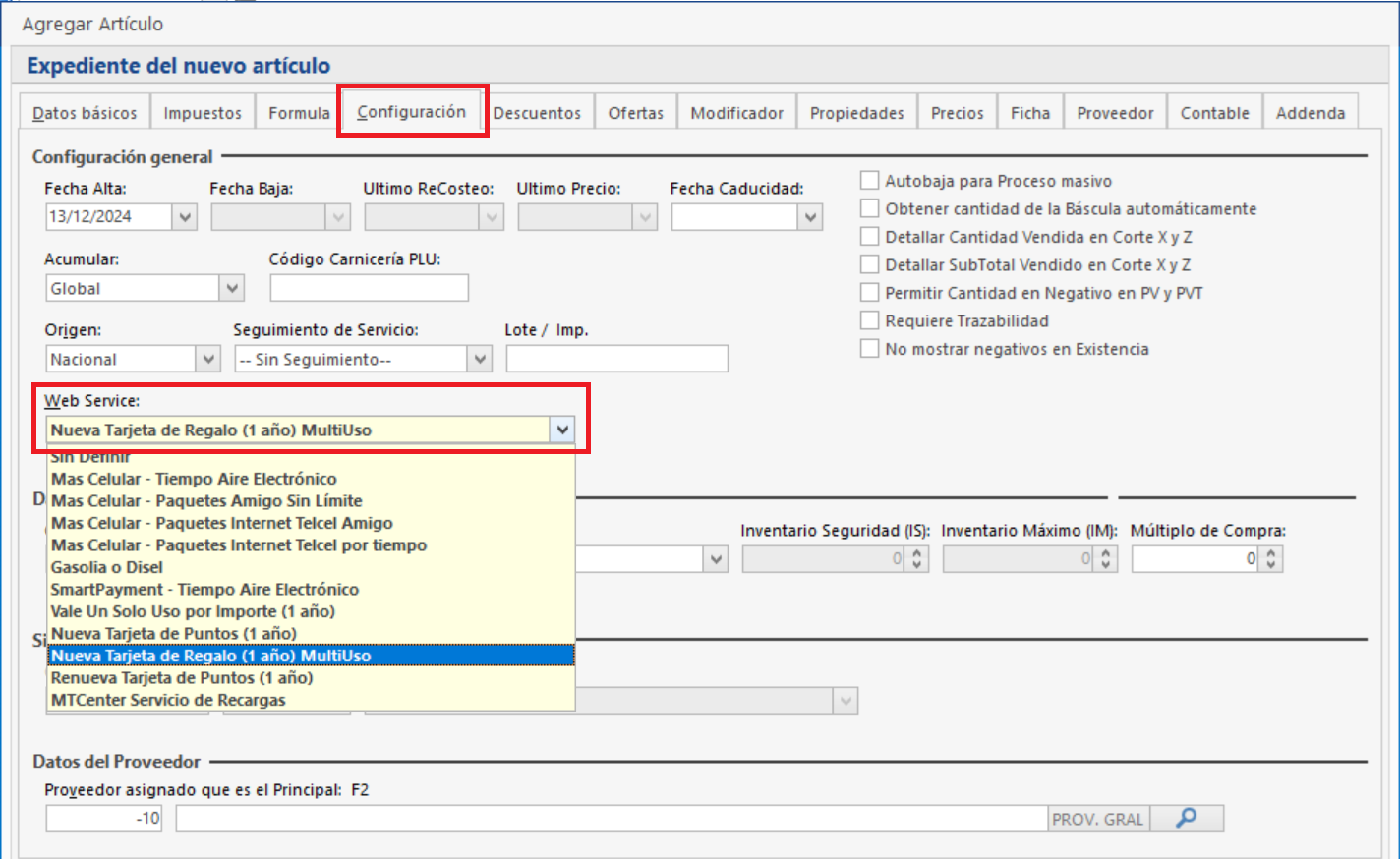Check Obtener cantidad de la Báscula automáticamente
This screenshot has height=859, width=1400.
(x=870, y=208)
